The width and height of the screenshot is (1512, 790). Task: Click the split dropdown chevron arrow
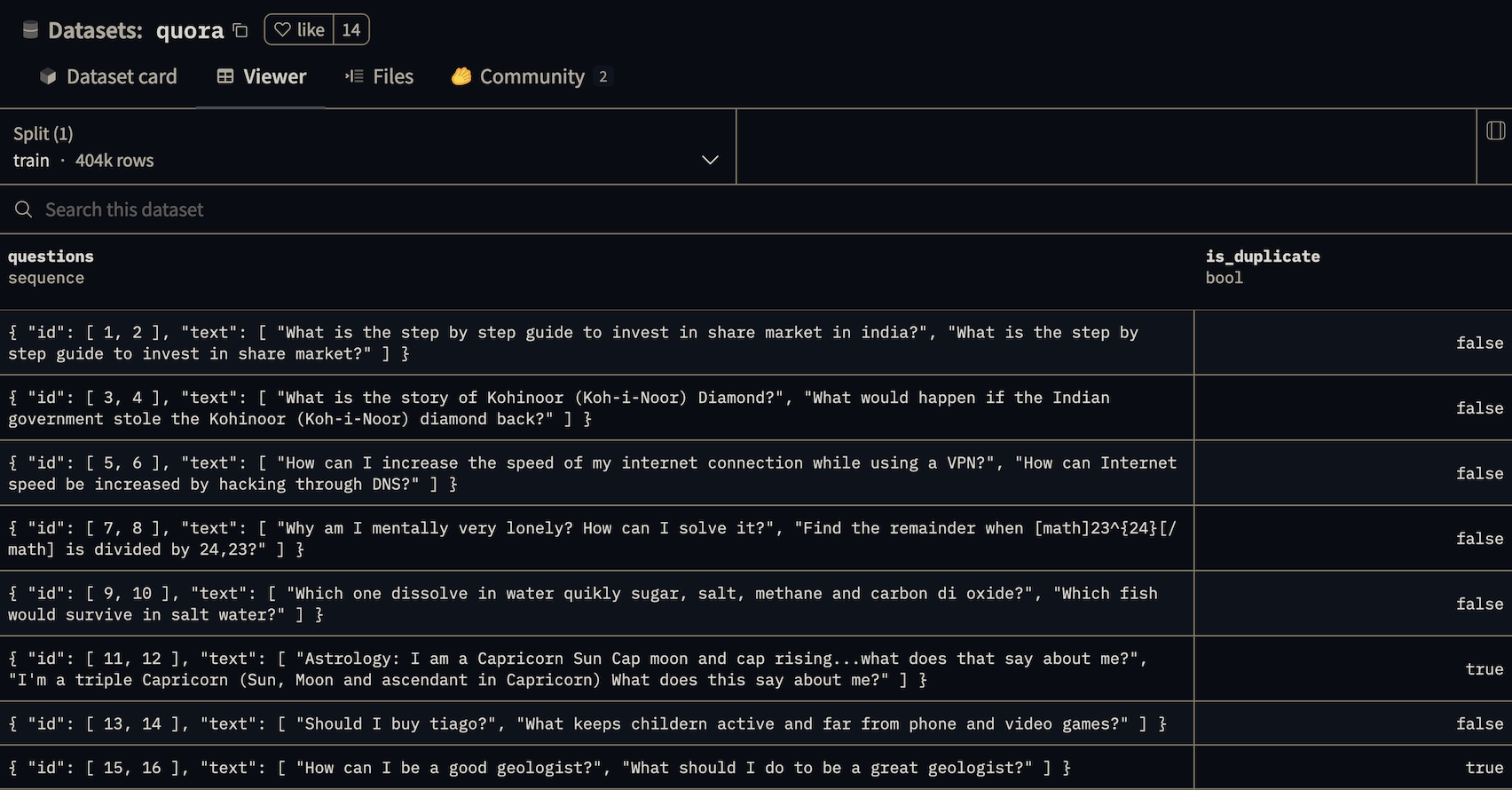710,160
